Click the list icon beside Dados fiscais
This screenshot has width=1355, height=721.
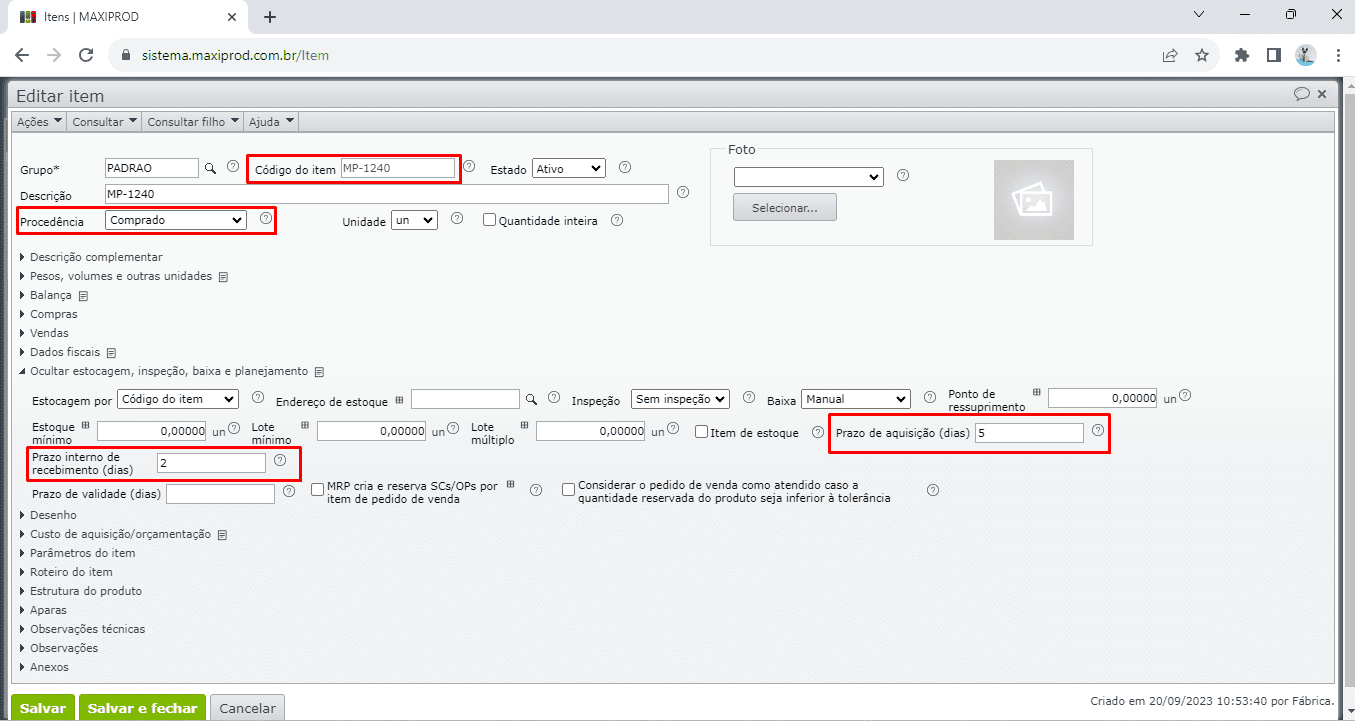tap(112, 353)
